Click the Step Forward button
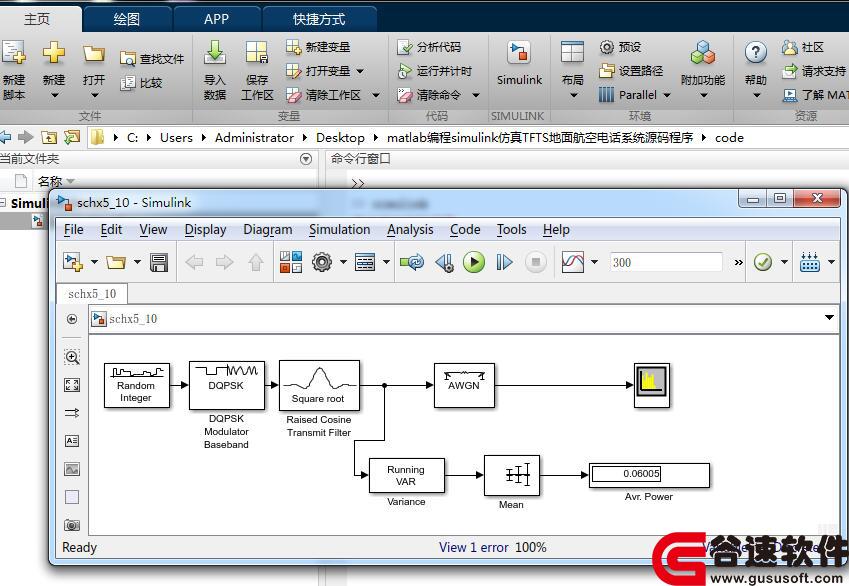The height and width of the screenshot is (586, 849). coord(504,263)
